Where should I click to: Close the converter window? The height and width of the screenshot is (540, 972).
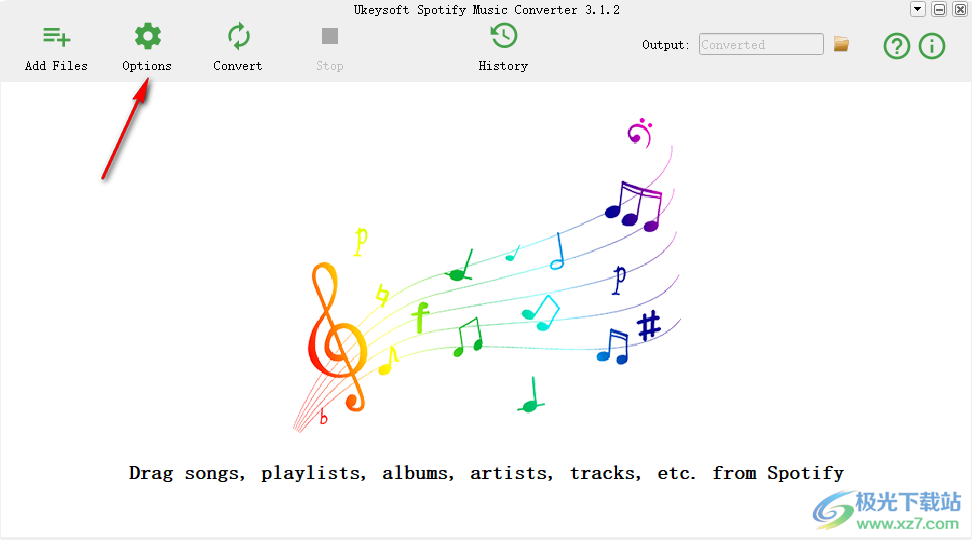click(960, 9)
